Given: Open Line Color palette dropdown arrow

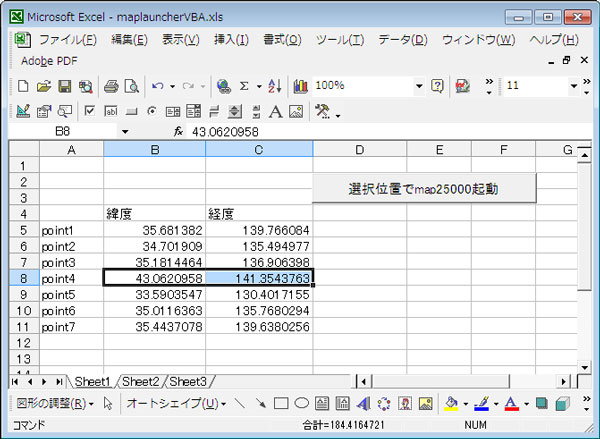Looking at the screenshot, I should pyautogui.click(x=496, y=404).
